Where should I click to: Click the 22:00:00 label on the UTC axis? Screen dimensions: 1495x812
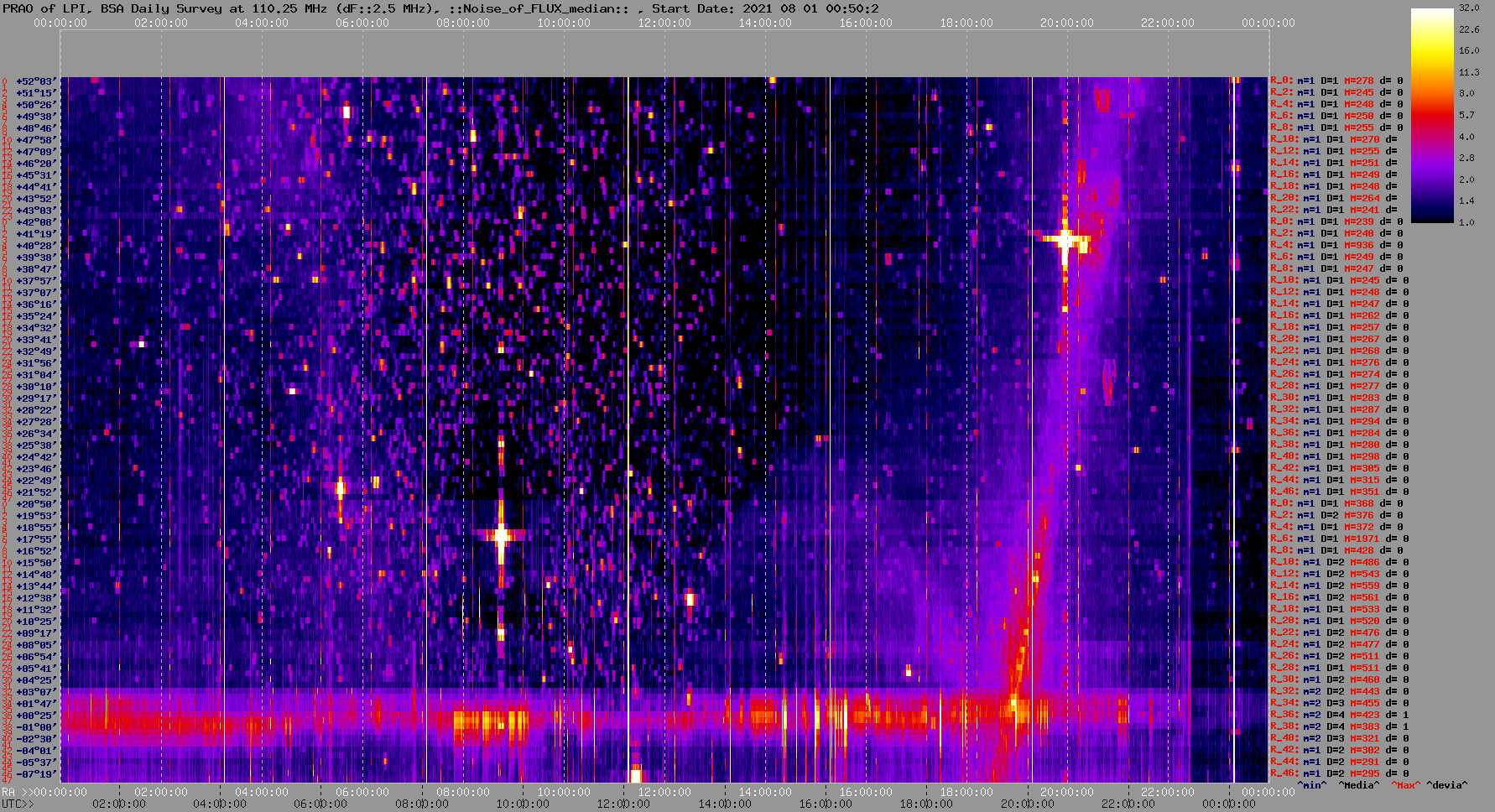tap(1128, 804)
